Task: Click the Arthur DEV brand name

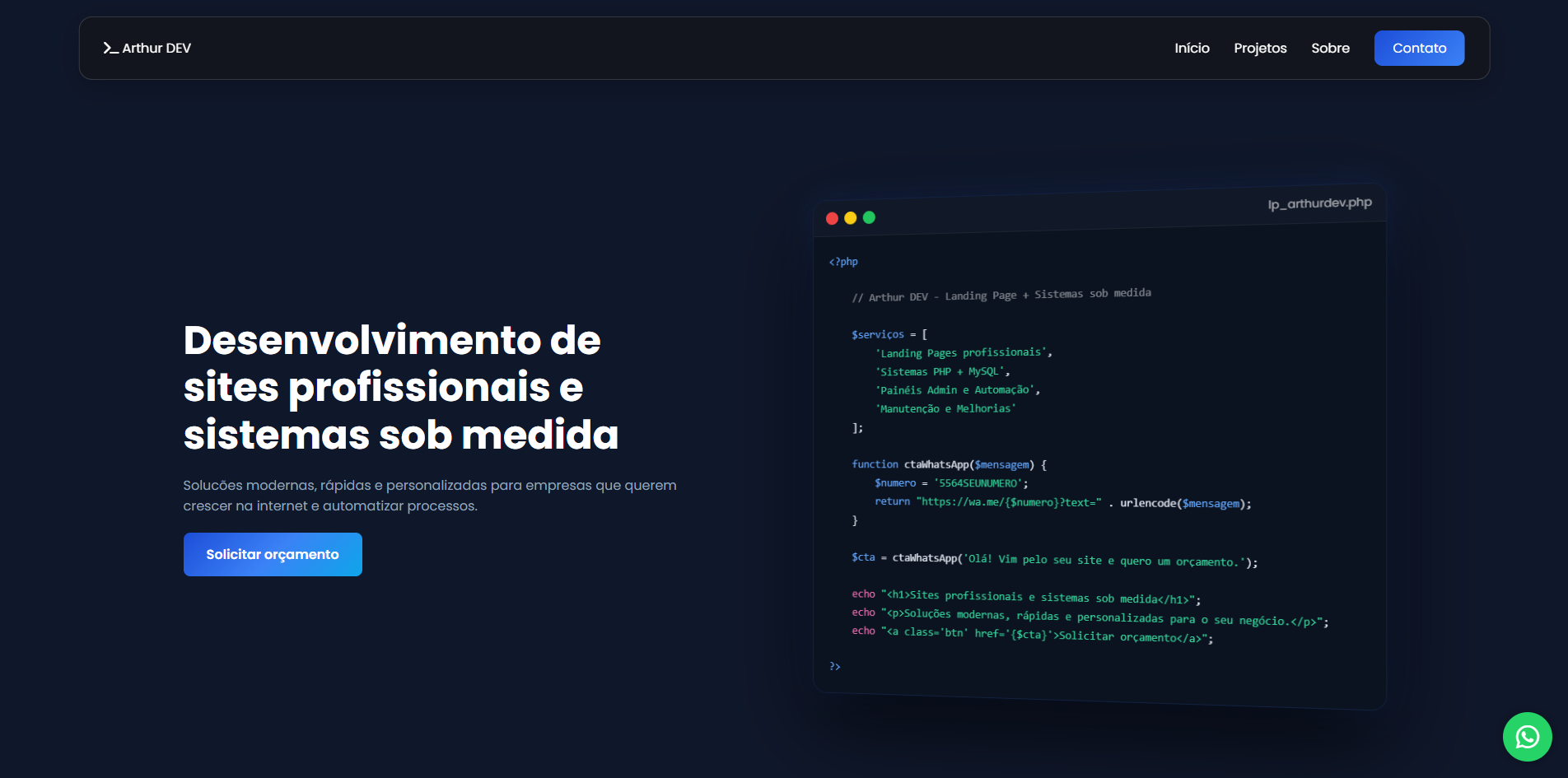Action: (156, 49)
